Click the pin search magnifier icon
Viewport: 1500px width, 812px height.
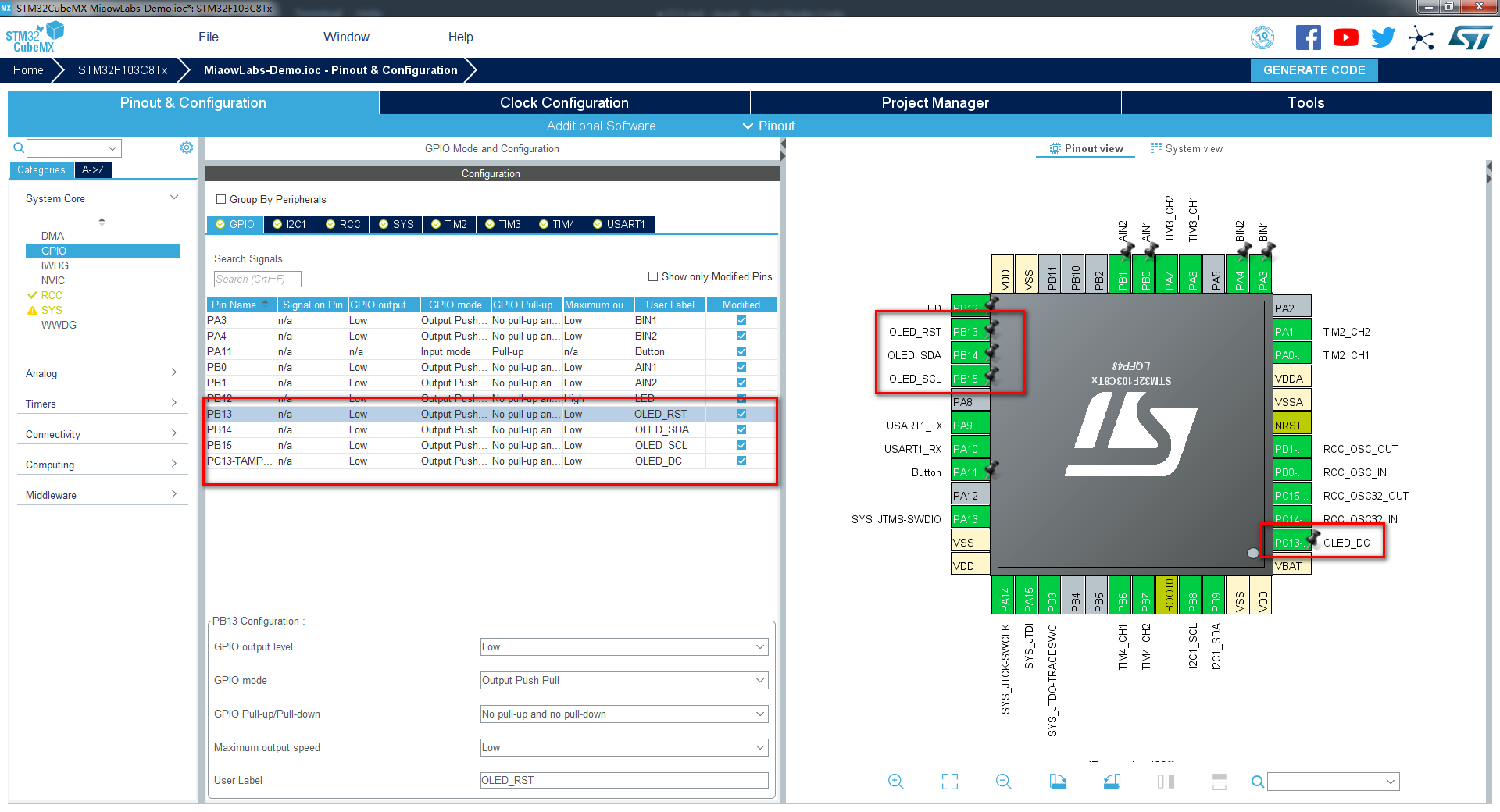pos(1257,782)
